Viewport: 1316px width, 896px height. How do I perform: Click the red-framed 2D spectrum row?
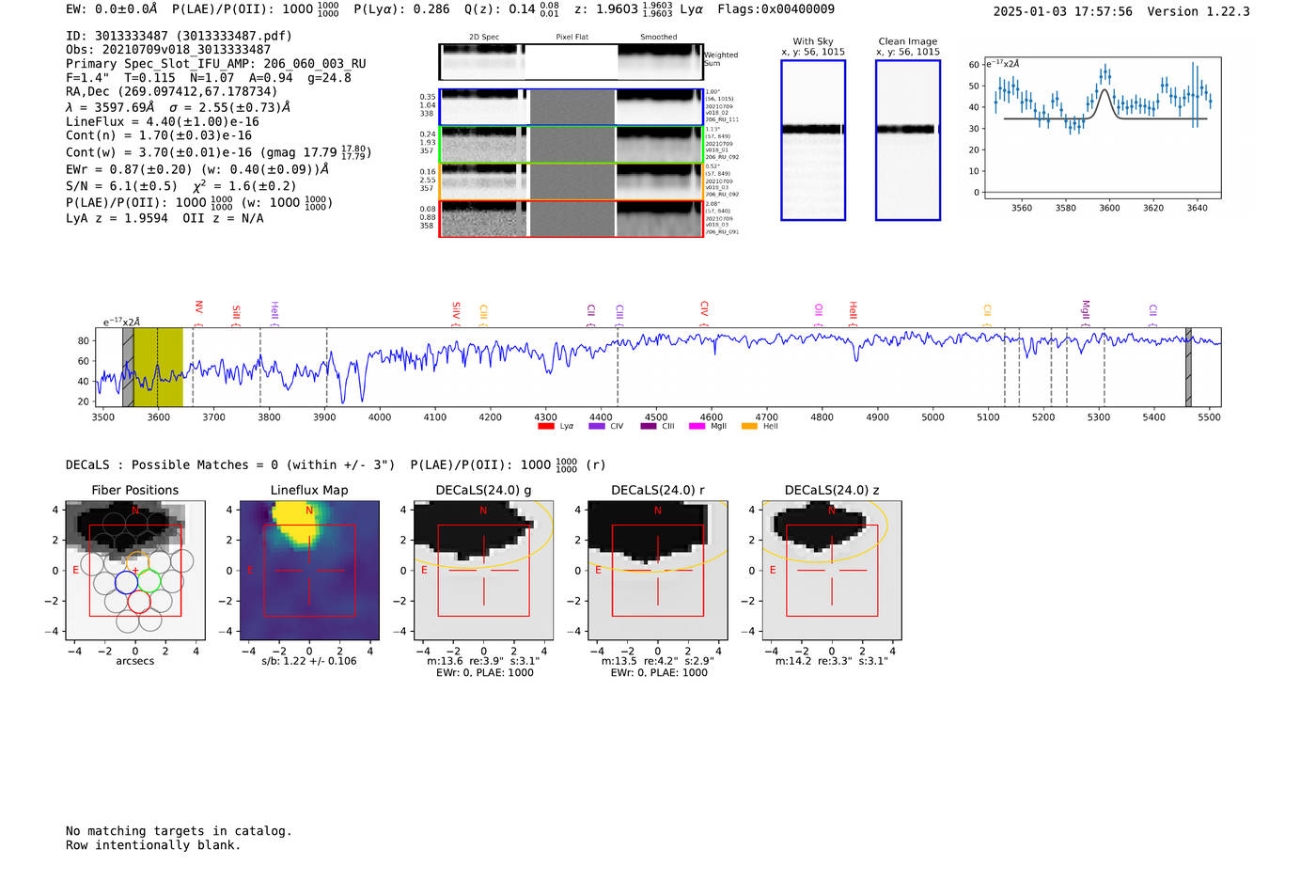[571, 218]
